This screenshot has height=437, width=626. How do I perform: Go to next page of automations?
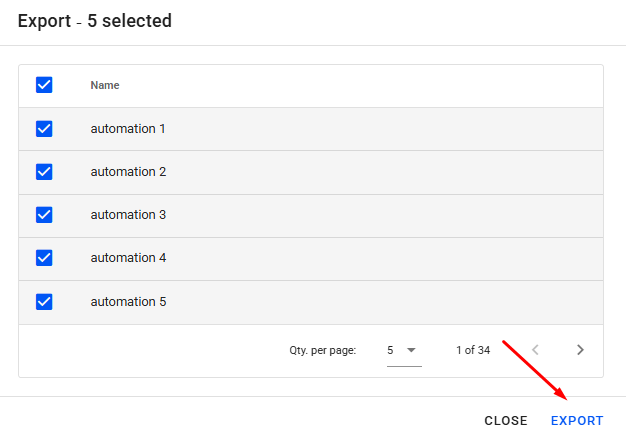[580, 350]
